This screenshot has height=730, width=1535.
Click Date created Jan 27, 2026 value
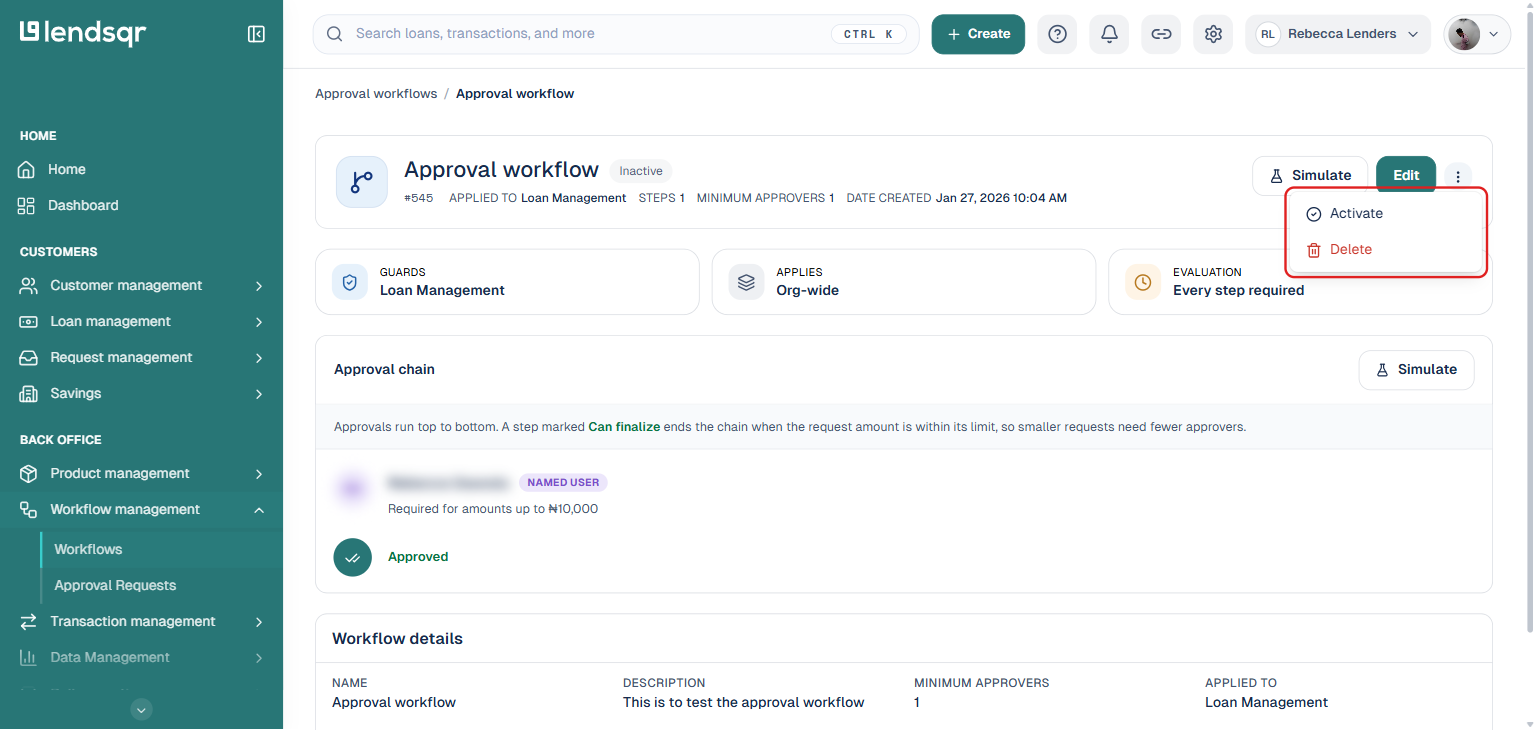[1001, 198]
